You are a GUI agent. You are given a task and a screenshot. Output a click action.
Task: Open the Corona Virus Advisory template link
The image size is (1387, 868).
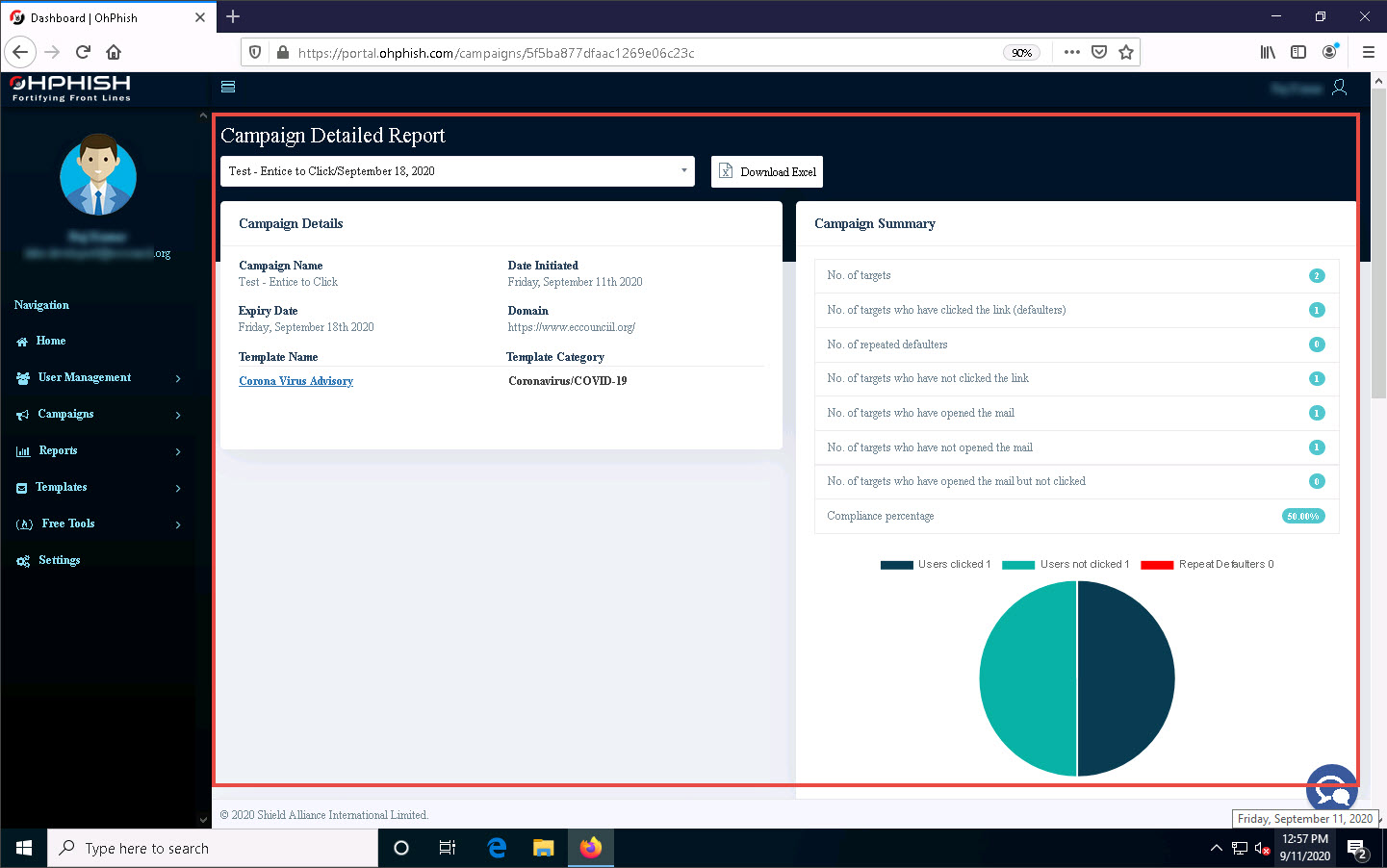(295, 381)
